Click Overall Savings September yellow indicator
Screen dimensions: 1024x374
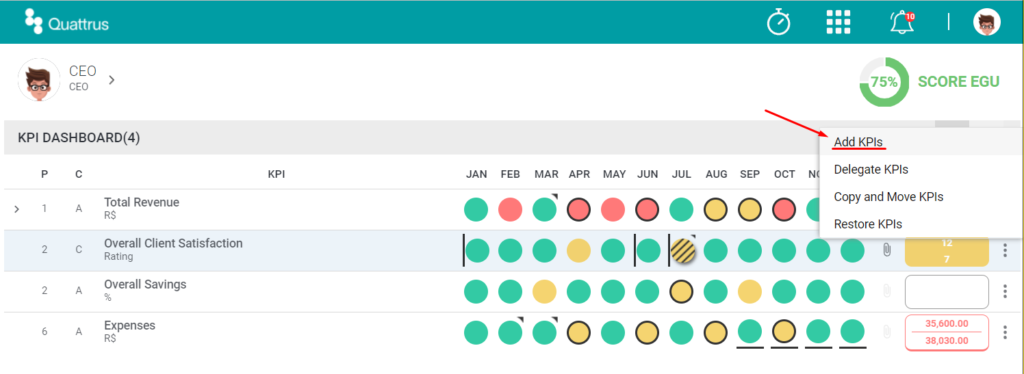pos(750,292)
